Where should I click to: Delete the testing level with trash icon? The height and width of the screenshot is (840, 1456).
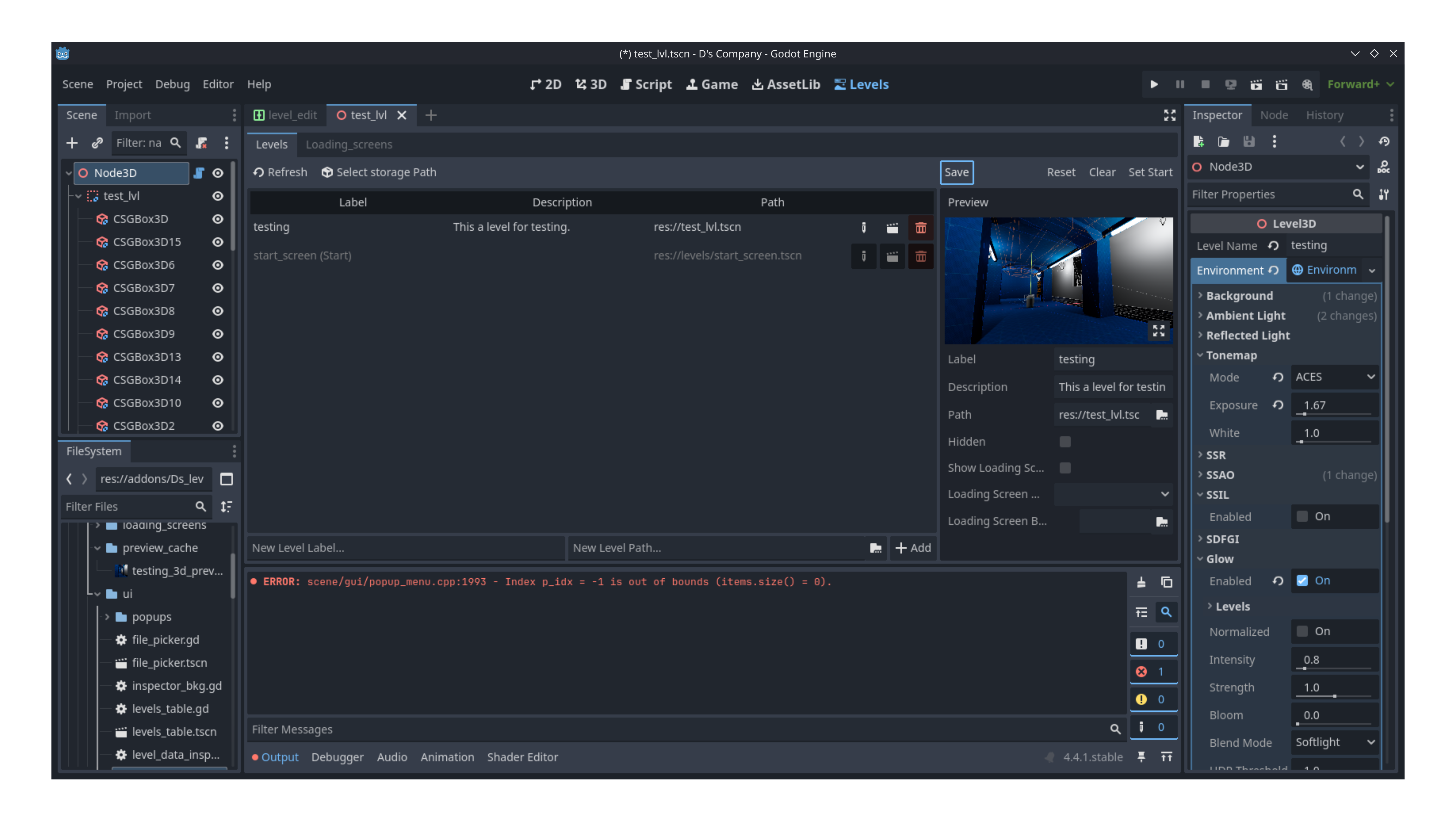921,227
